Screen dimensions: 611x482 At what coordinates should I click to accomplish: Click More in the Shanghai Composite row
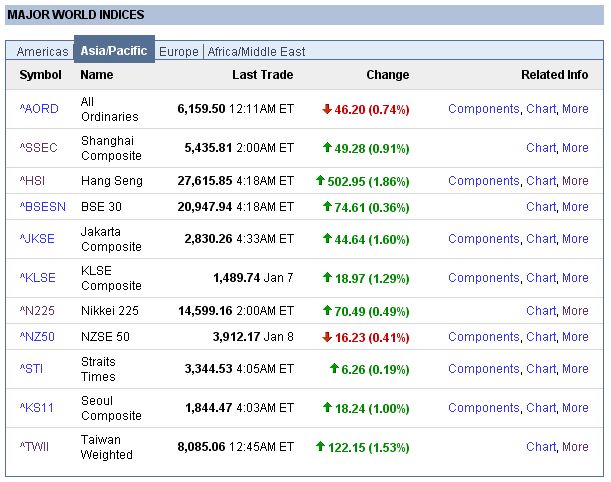(x=575, y=148)
